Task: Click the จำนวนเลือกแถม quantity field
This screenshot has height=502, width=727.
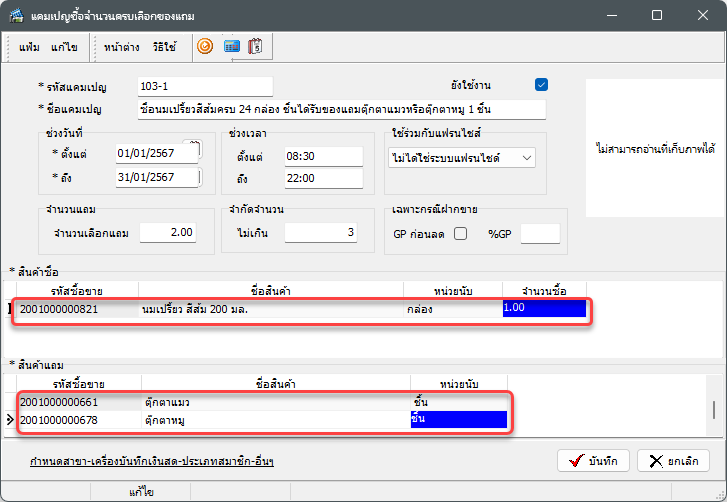Action: [x=168, y=232]
